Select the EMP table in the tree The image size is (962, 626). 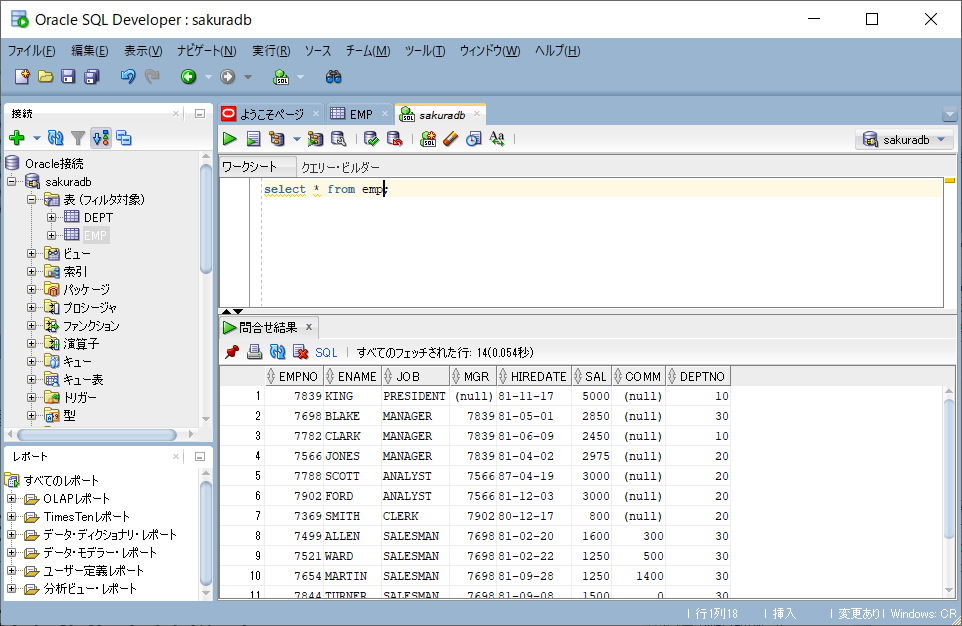[95, 236]
